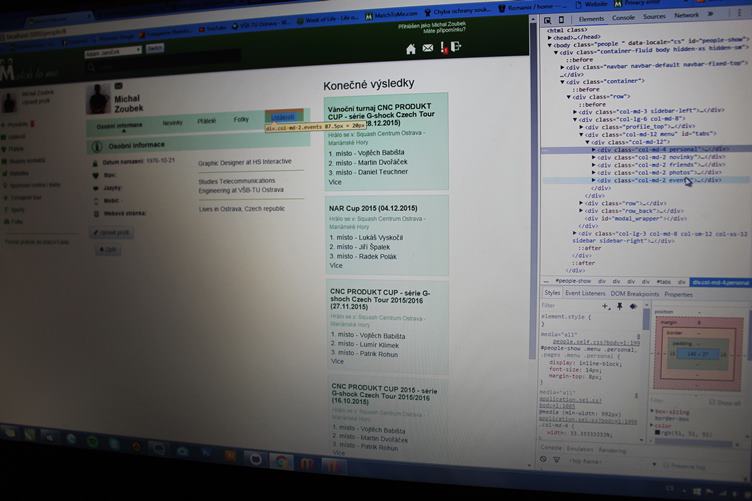Activate DevTools inspect element picker icon
Screen dimensions: 752x501
(549, 18)
